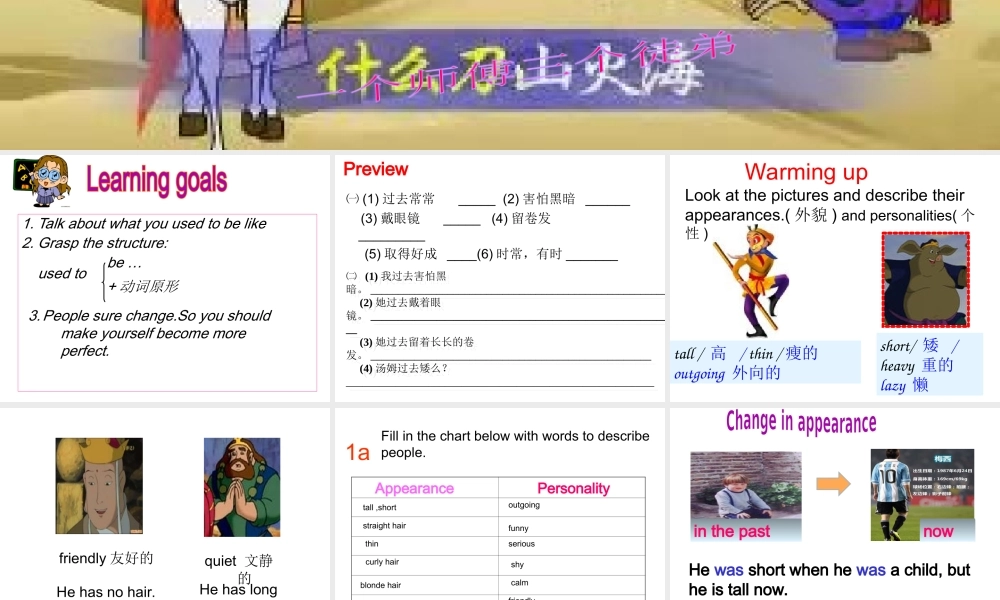Click the red '1a' exercise label
1000x600 pixels.
[x=358, y=453]
